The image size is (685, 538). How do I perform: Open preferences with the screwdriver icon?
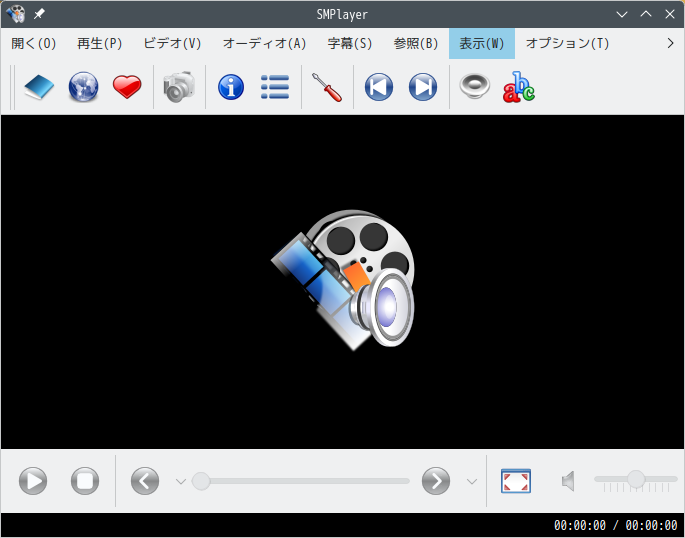tap(327, 87)
